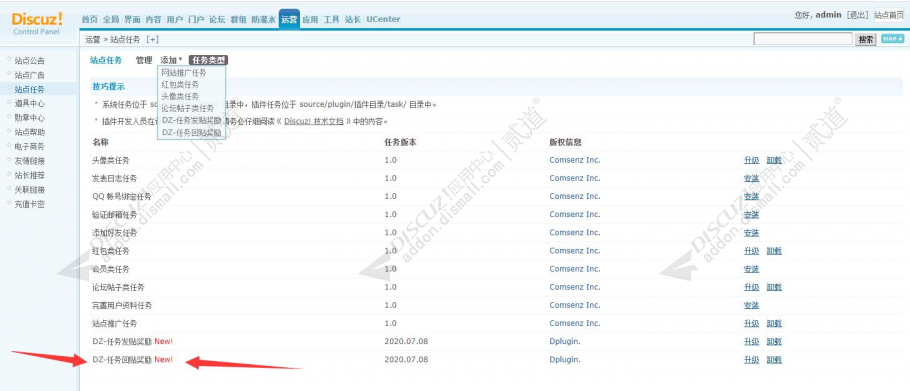Image resolution: width=910 pixels, height=391 pixels.
Task: Choose 红包类任务 from the 添加 dropdown
Action: 180,85
